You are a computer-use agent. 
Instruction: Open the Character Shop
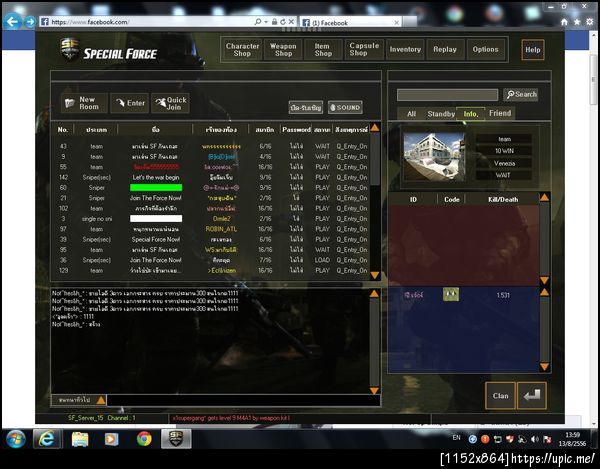click(x=242, y=50)
